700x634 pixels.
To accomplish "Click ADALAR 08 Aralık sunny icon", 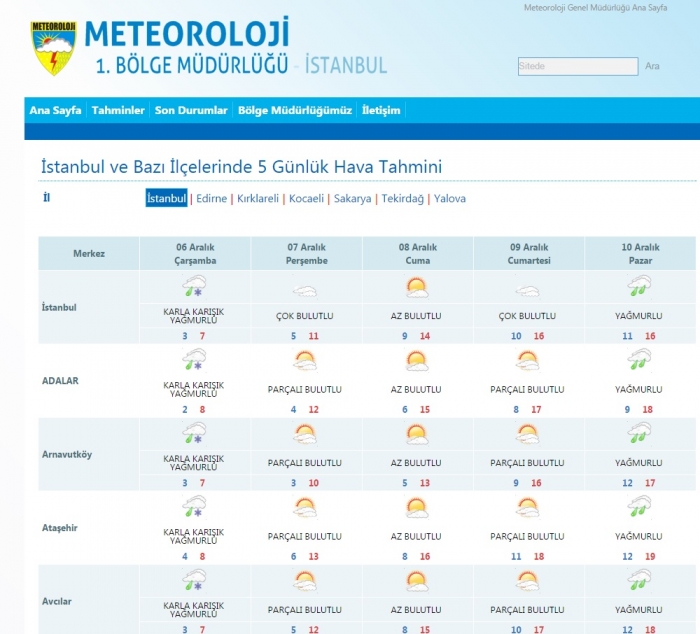I will tap(417, 362).
